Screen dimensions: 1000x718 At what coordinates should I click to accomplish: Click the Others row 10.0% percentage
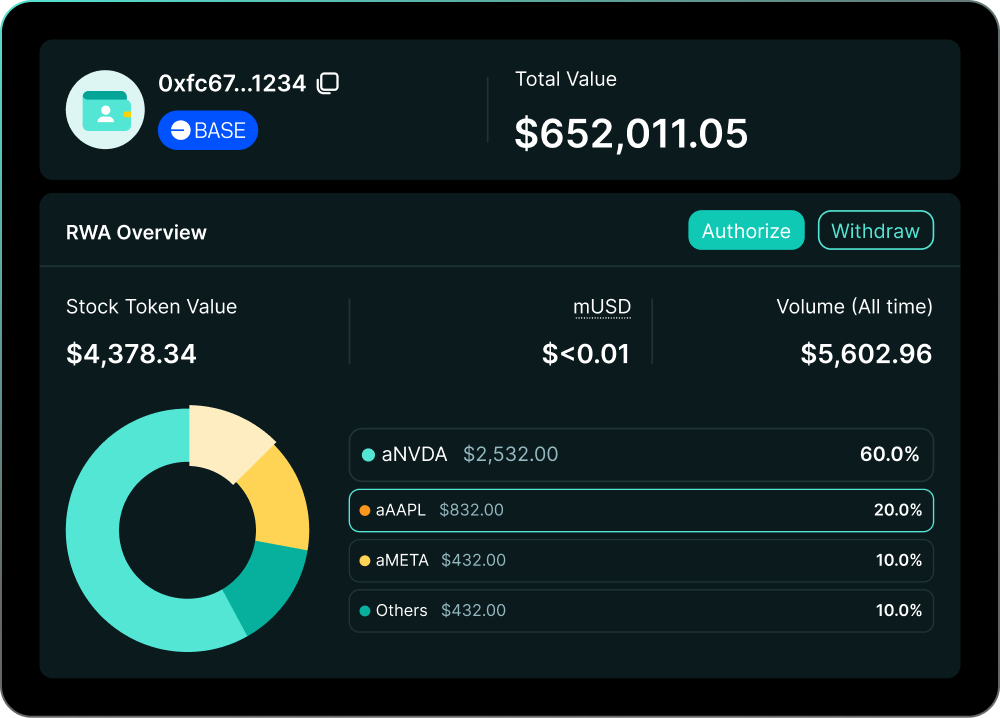pyautogui.click(x=899, y=611)
